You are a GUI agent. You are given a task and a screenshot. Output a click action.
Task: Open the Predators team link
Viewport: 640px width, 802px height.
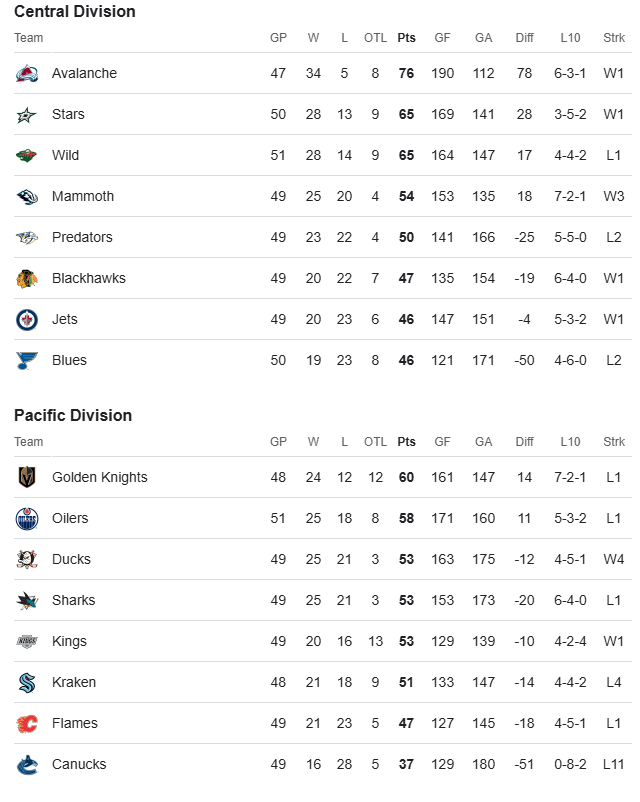(x=82, y=237)
